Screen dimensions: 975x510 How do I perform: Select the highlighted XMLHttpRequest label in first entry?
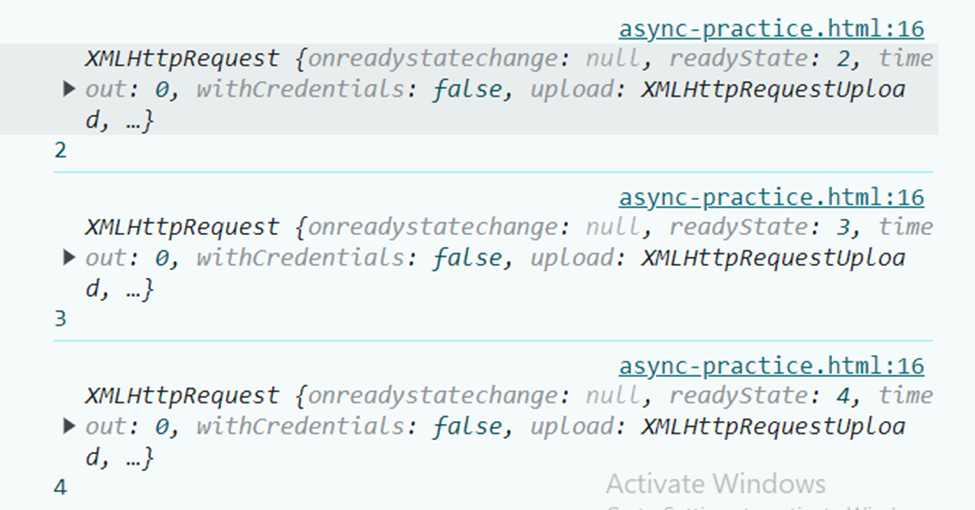(182, 59)
